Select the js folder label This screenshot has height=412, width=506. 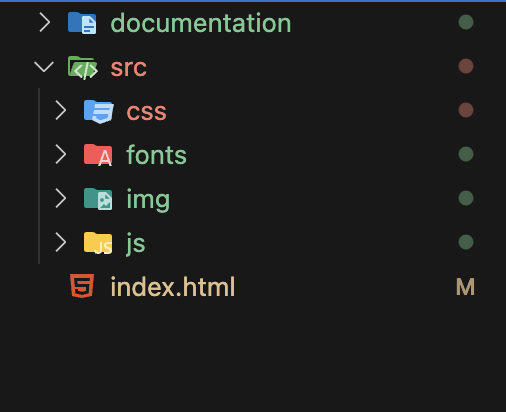pyautogui.click(x=136, y=244)
